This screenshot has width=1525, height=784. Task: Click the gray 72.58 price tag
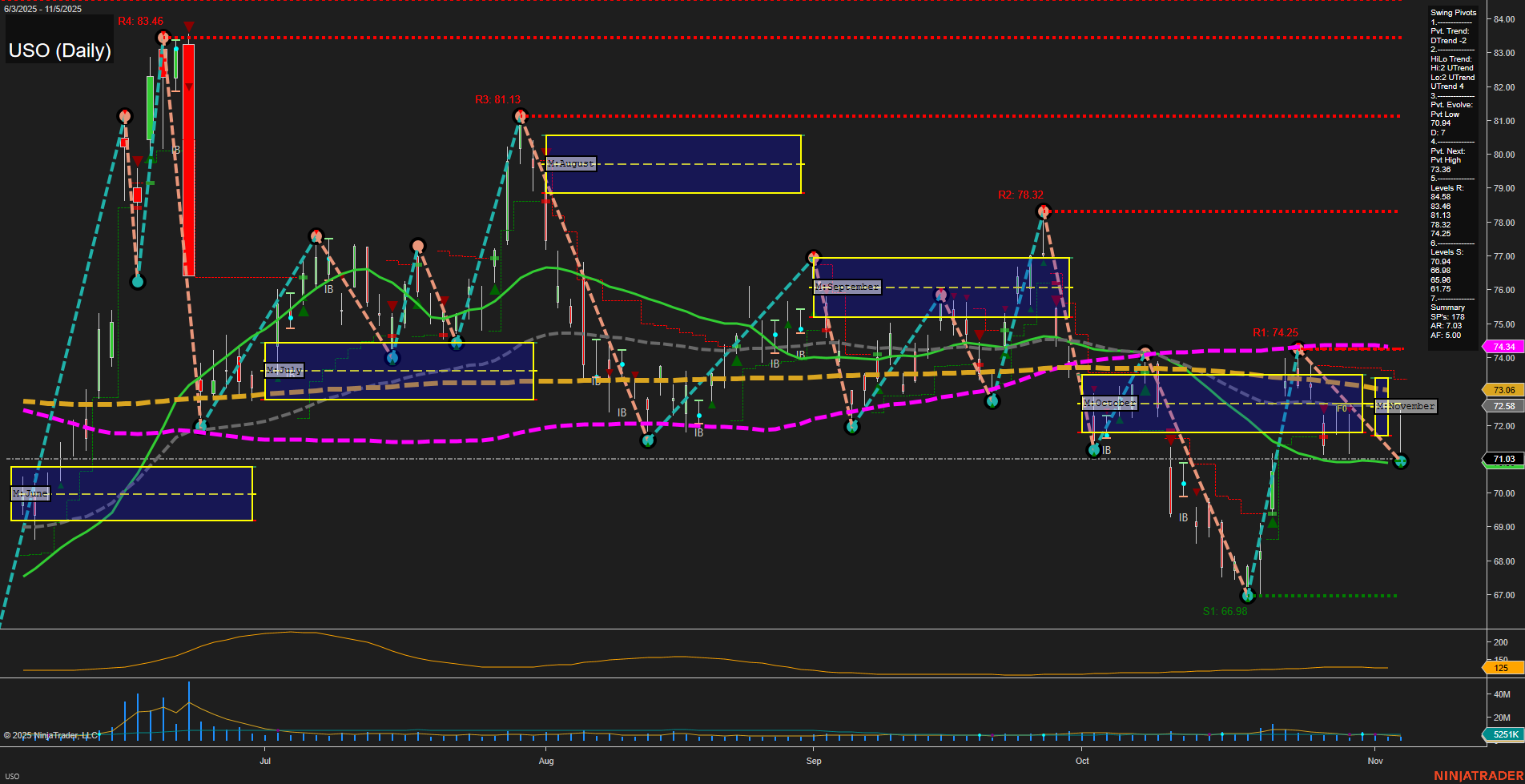[1503, 406]
